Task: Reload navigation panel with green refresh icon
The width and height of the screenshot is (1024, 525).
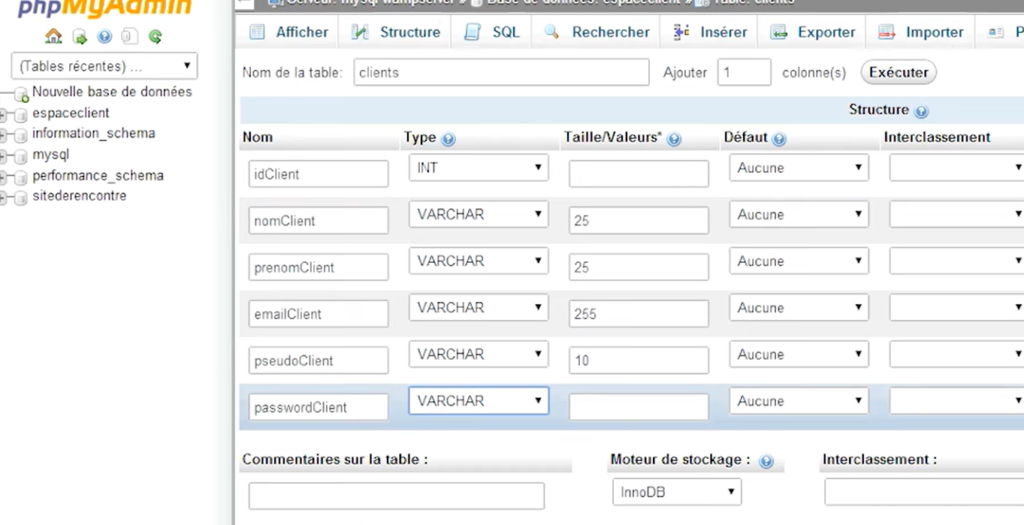Action: click(x=155, y=37)
